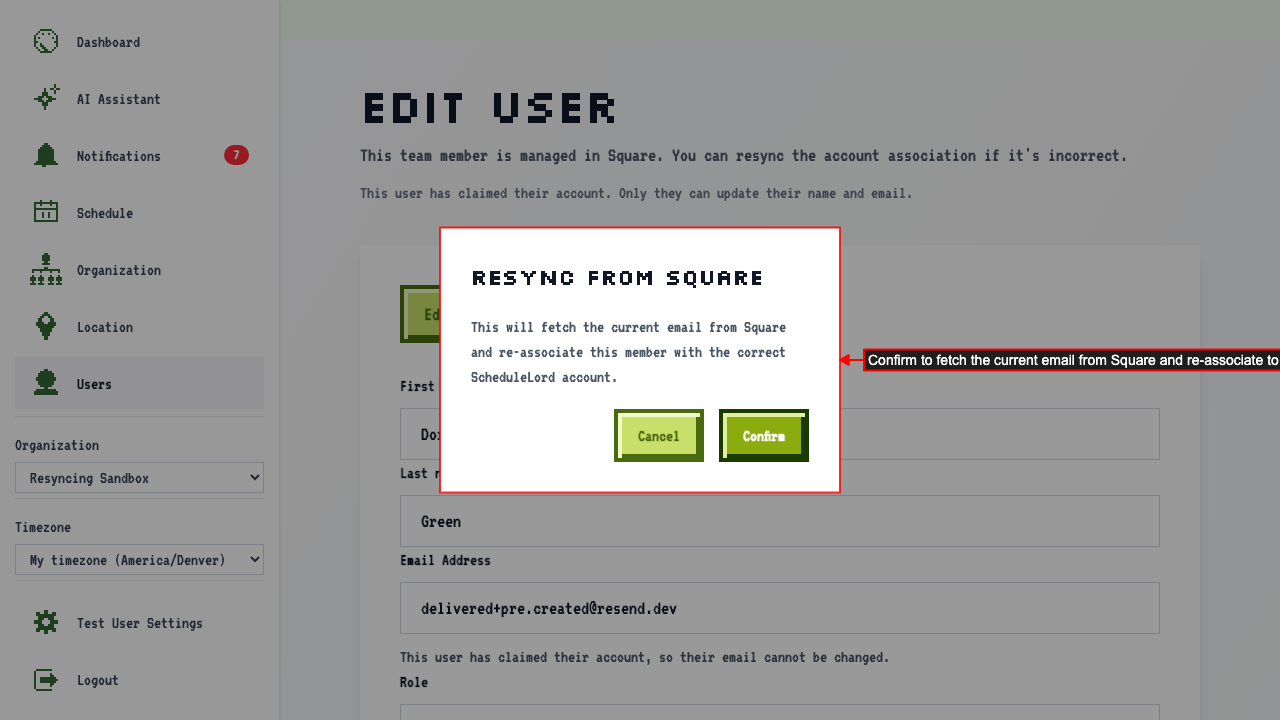Open the My timezone selector

click(x=139, y=560)
